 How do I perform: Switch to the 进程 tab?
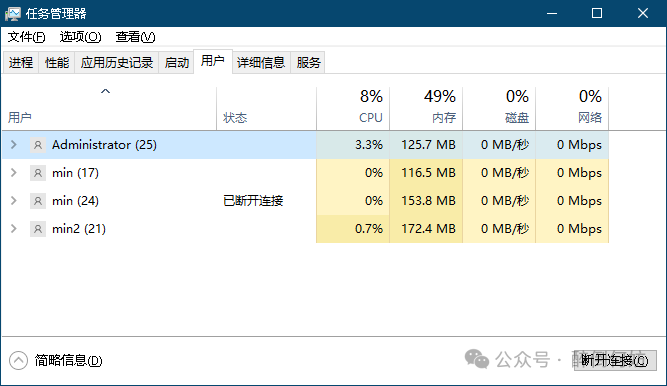(21, 63)
